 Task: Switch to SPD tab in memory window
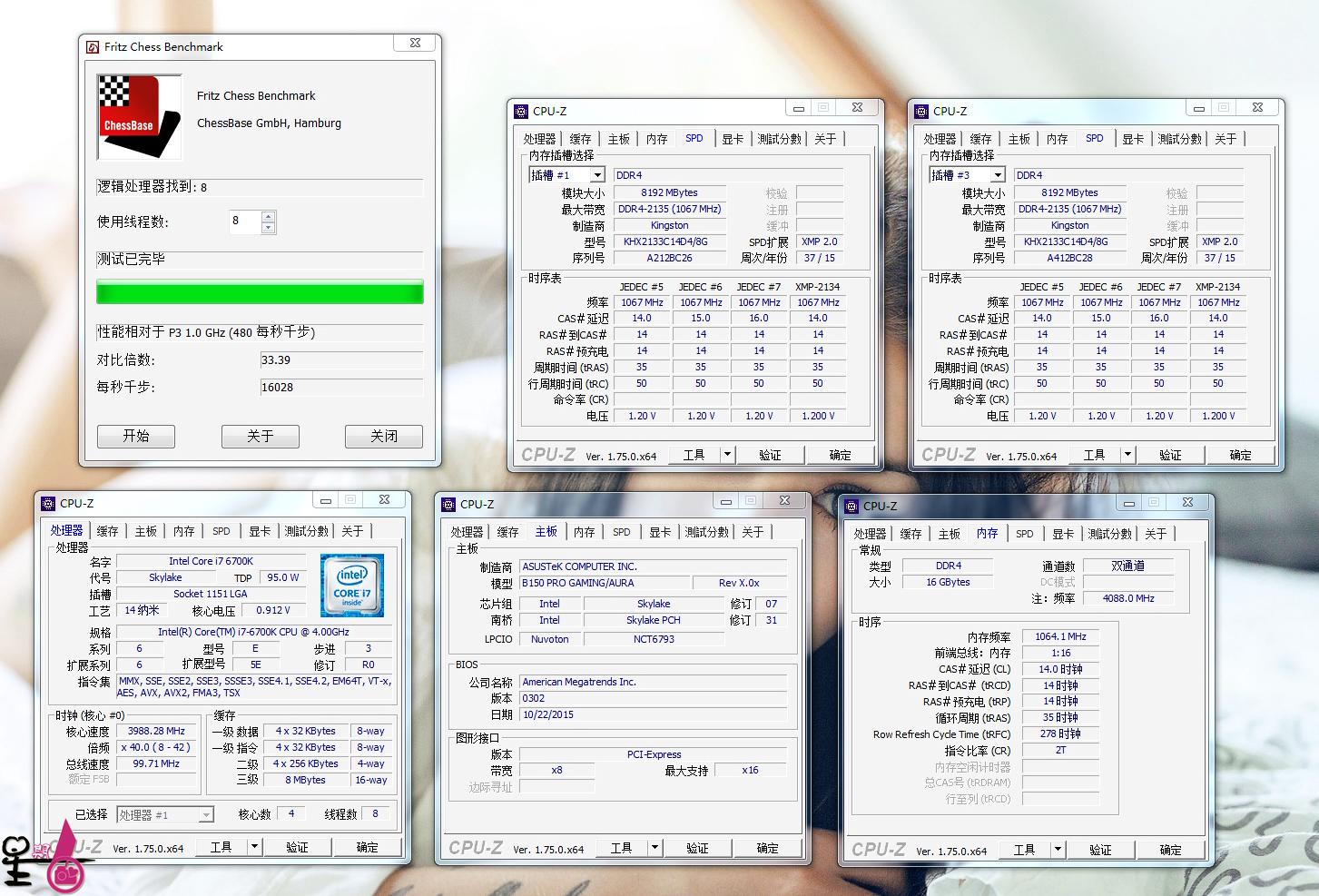pyautogui.click(x=1025, y=534)
